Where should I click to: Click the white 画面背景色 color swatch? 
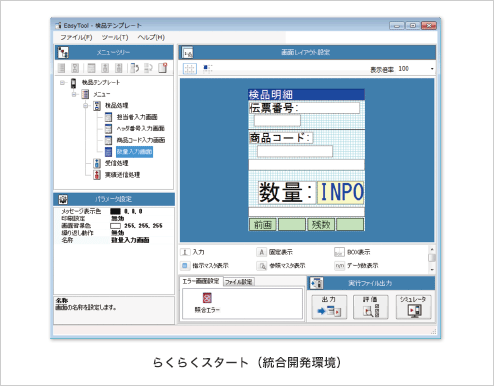[x=115, y=226]
